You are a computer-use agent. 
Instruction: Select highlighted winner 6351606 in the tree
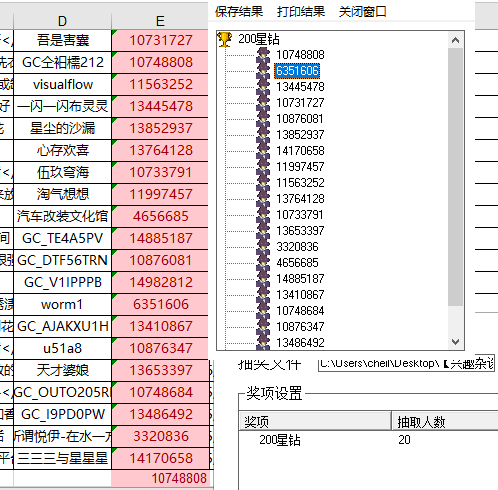tap(297, 71)
